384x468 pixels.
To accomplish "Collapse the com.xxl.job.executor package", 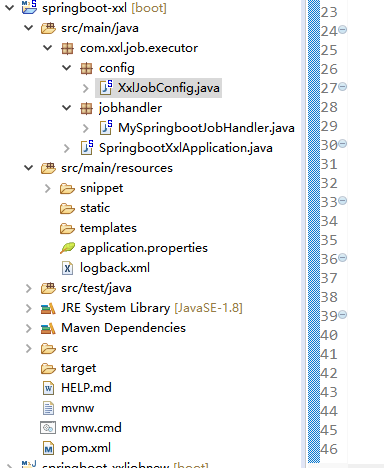I will click(48, 48).
